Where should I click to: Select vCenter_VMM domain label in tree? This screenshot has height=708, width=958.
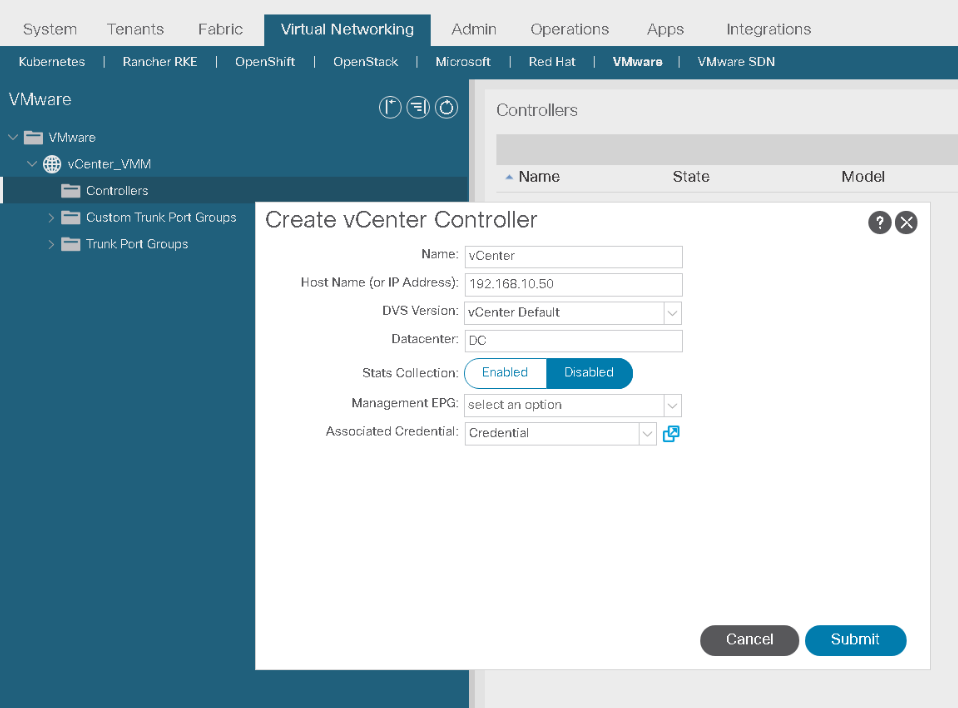(x=109, y=164)
